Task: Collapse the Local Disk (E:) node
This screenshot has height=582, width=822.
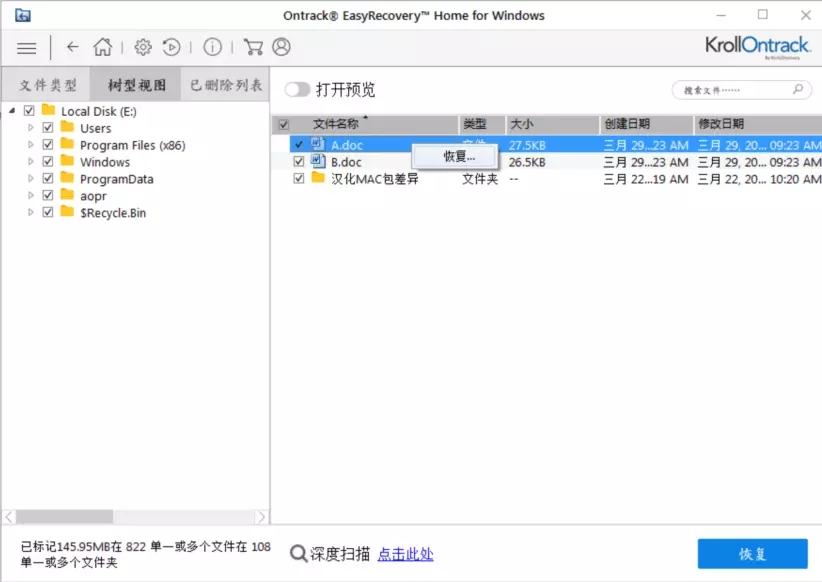Action: [x=12, y=111]
